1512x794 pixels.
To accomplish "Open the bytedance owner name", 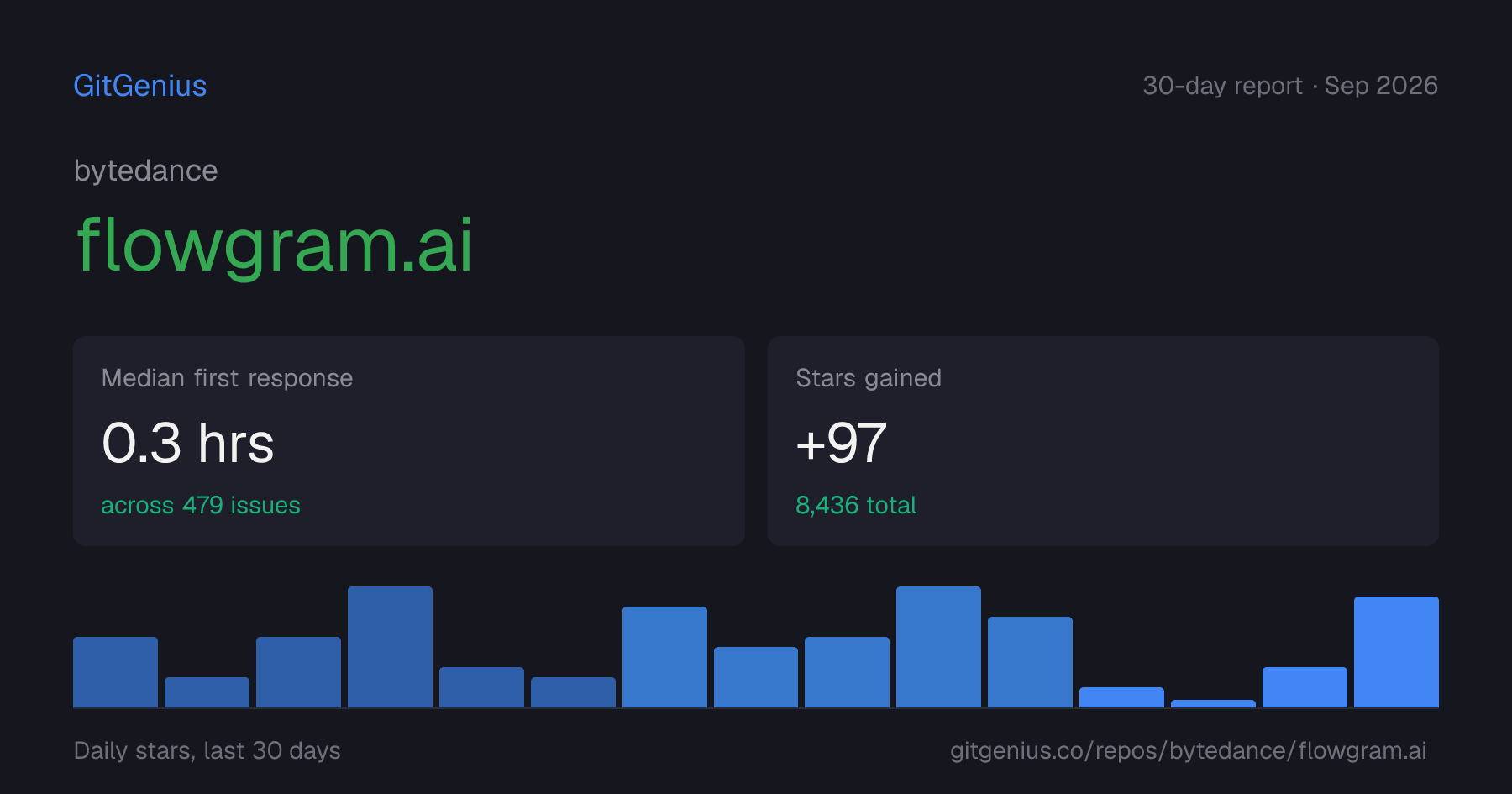I will pyautogui.click(x=146, y=171).
